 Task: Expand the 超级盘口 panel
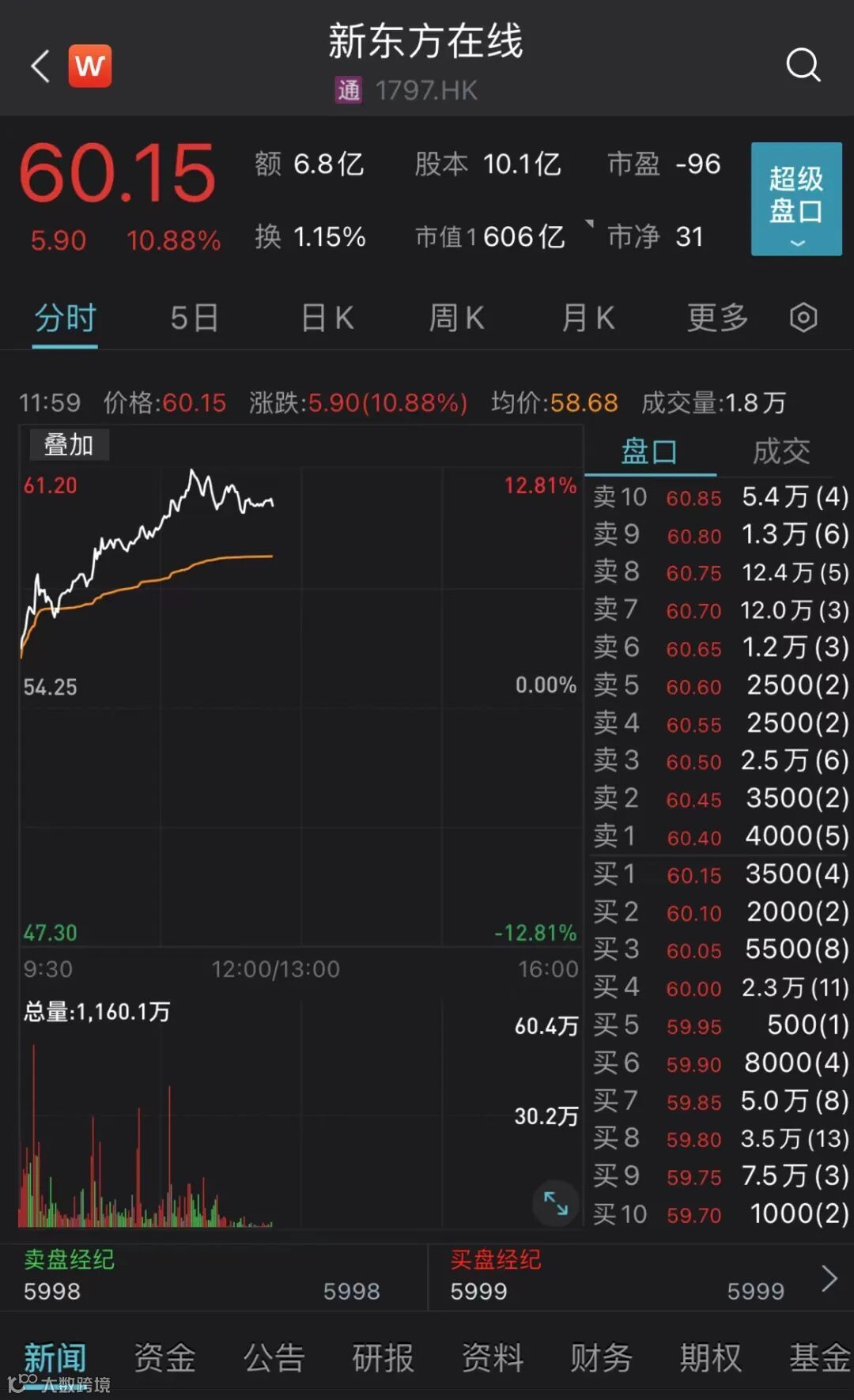pyautogui.click(x=796, y=199)
